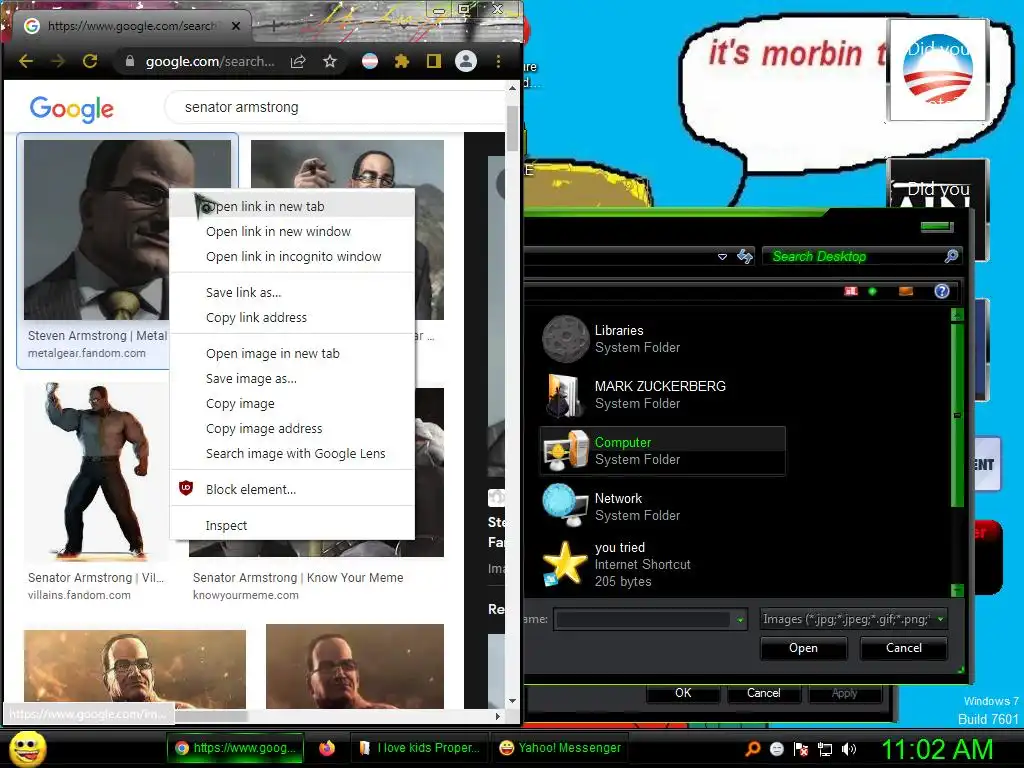Image resolution: width=1024 pixels, height=768 pixels.
Task: Select the you tried internet shortcut
Action: (x=663, y=564)
